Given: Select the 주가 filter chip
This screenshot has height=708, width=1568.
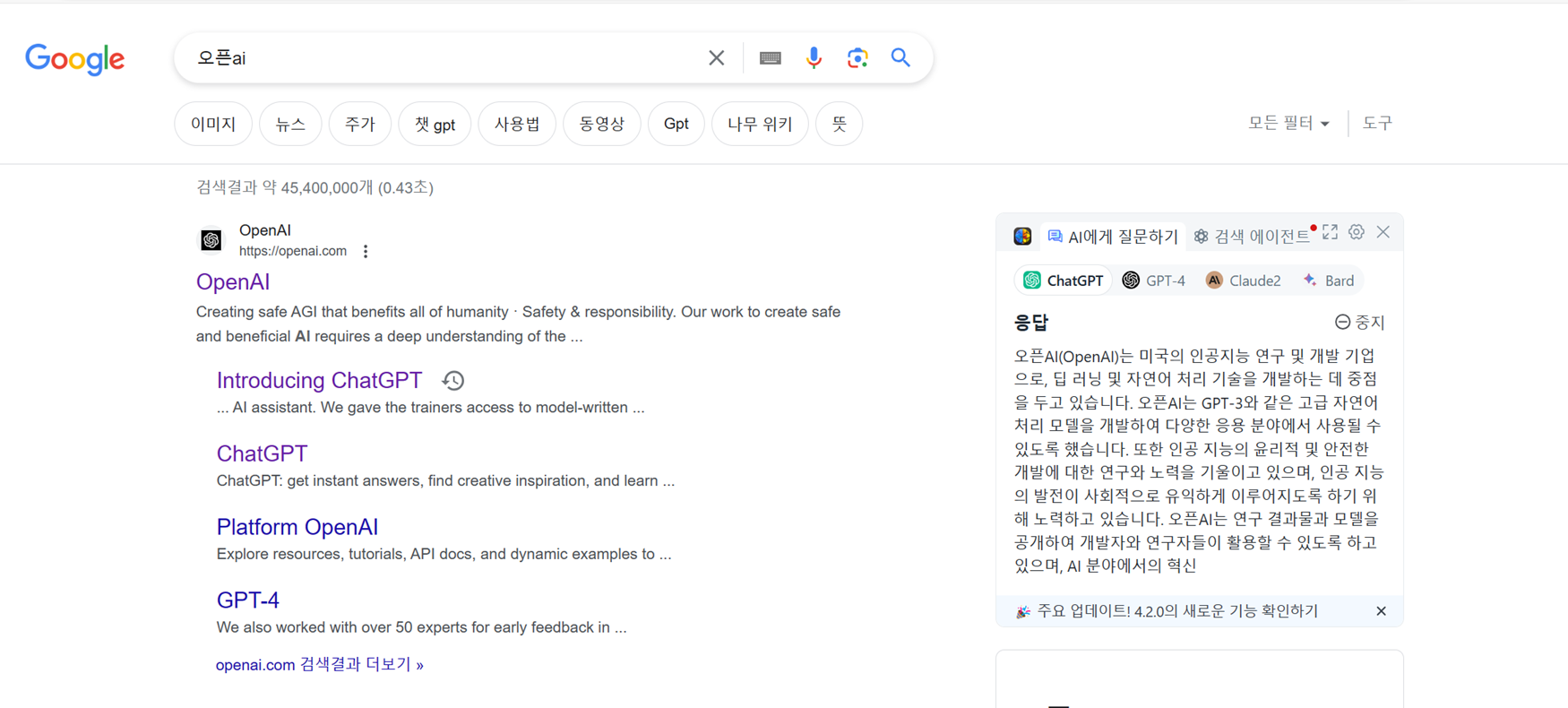Looking at the screenshot, I should pyautogui.click(x=360, y=124).
